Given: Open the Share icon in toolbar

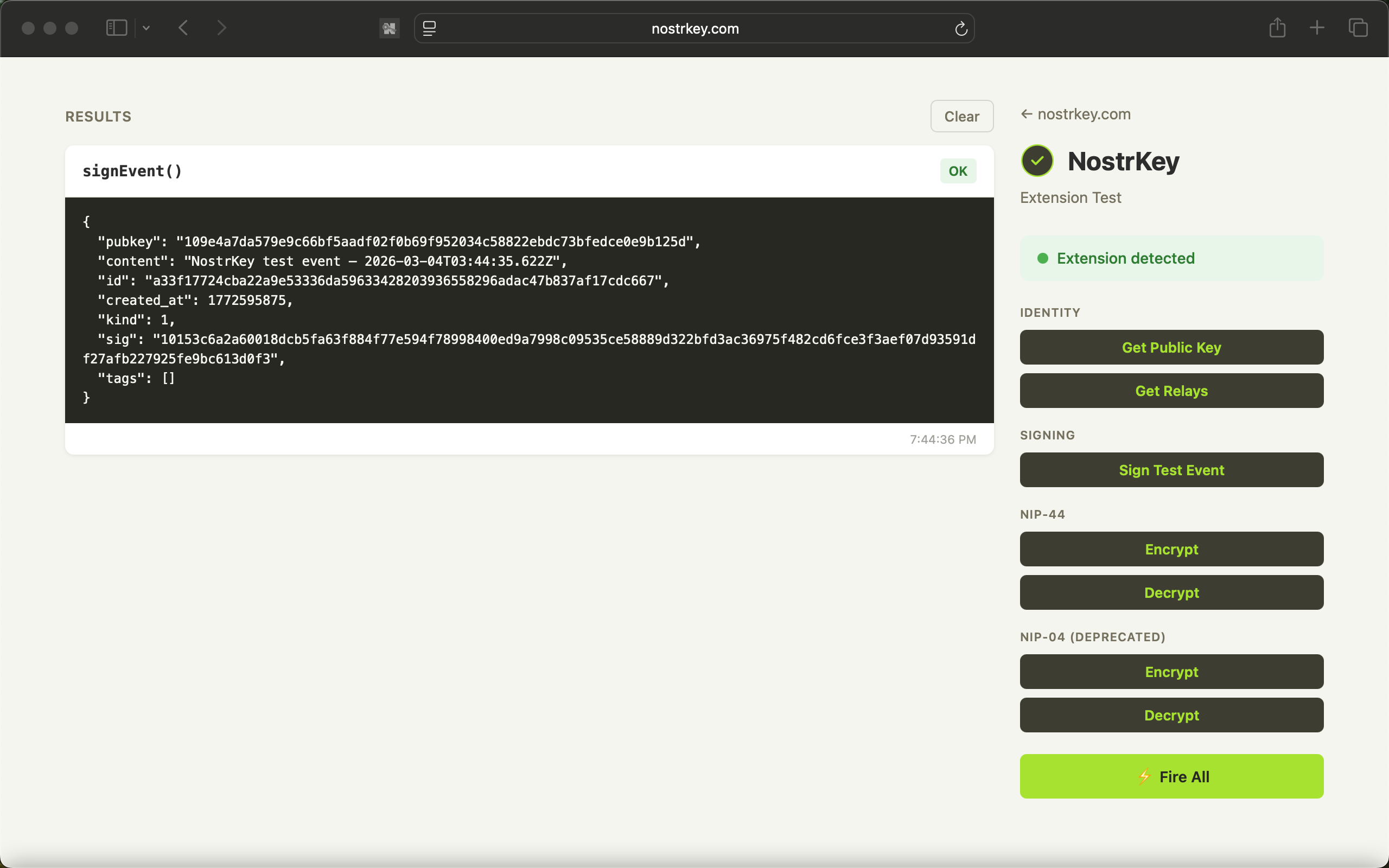Looking at the screenshot, I should tap(1277, 28).
